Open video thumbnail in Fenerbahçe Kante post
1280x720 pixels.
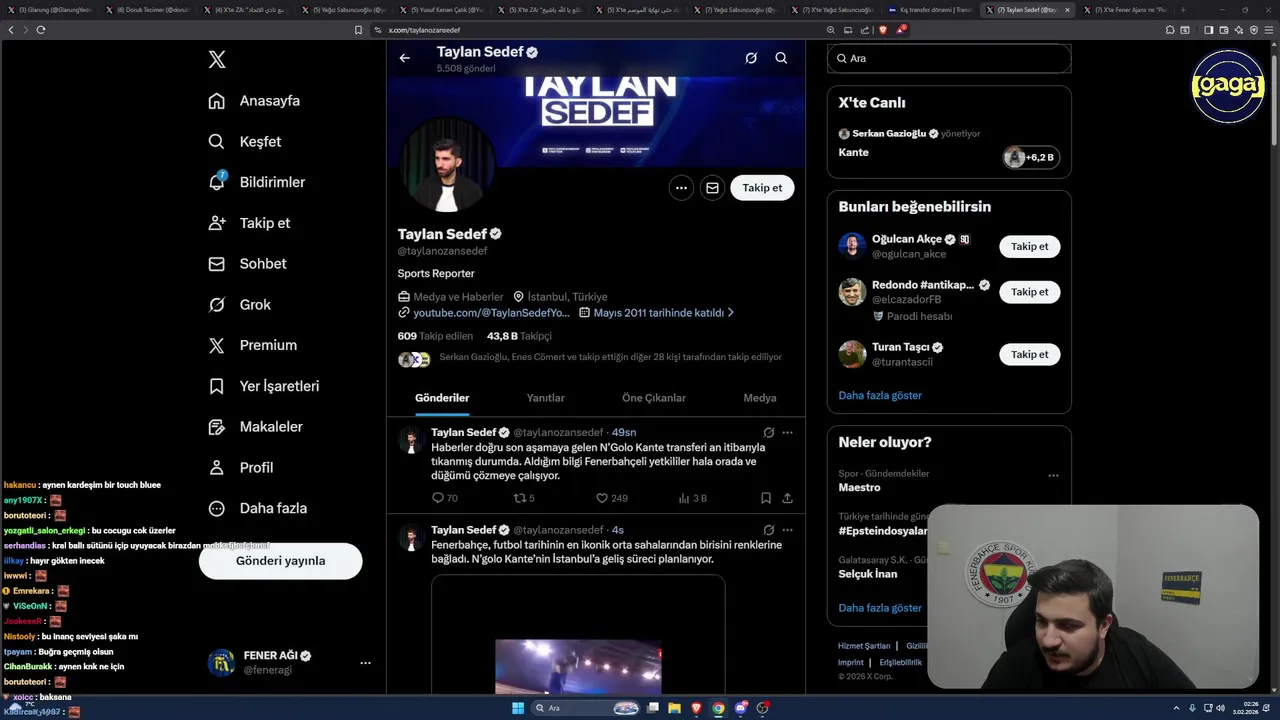click(x=578, y=634)
